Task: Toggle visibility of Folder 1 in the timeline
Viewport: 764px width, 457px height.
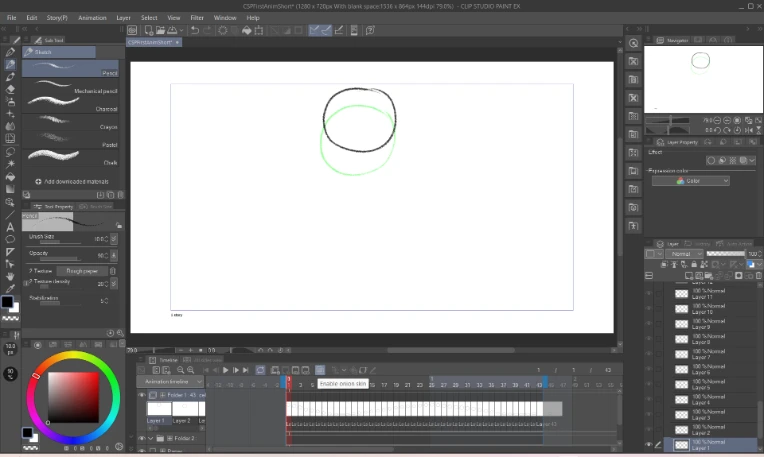Action: [x=142, y=395]
